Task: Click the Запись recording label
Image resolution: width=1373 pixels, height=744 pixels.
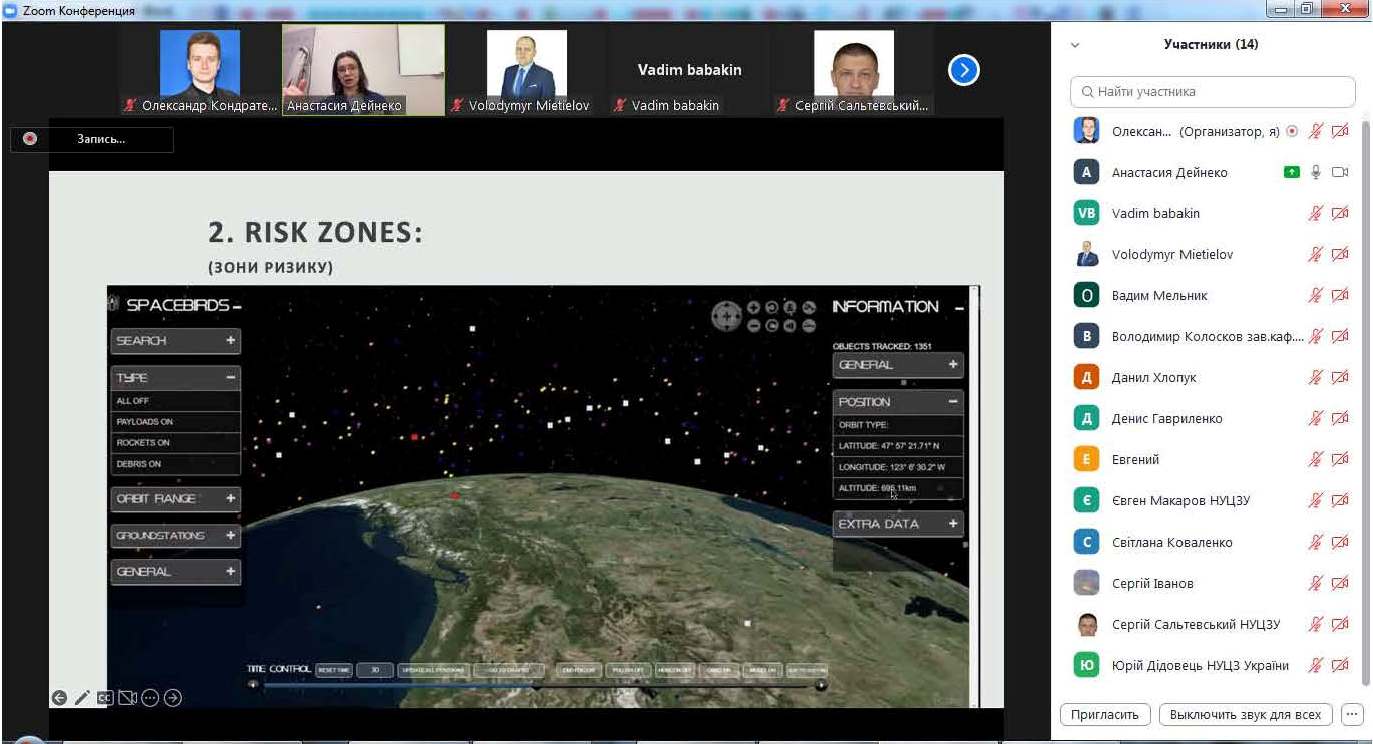Action: [101, 139]
